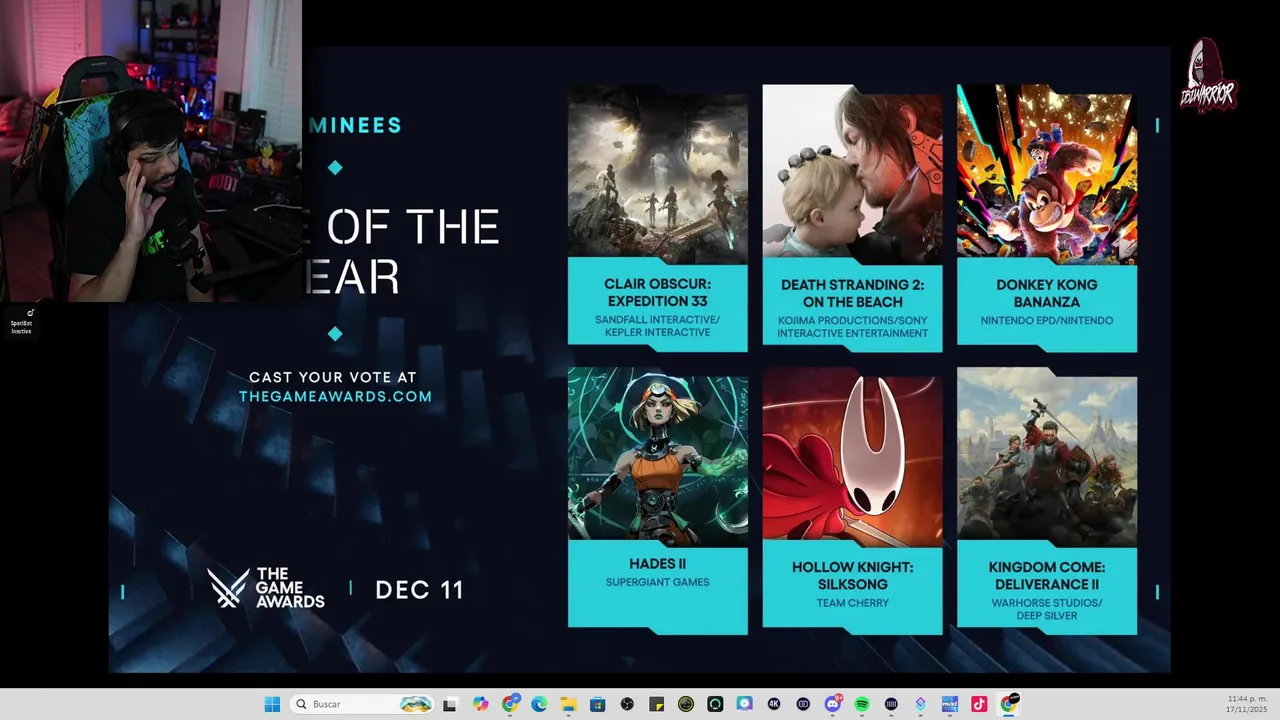
Task: Click 'Sandfall Interactive/Kepler Interactive' studio text
Action: coord(657,326)
